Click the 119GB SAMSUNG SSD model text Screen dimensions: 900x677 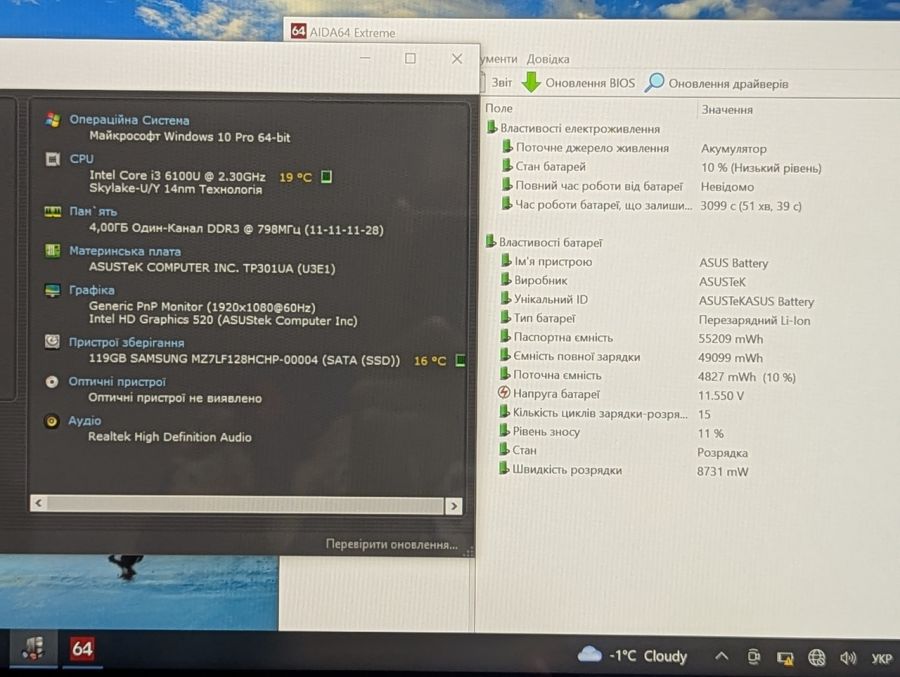[x=244, y=359]
